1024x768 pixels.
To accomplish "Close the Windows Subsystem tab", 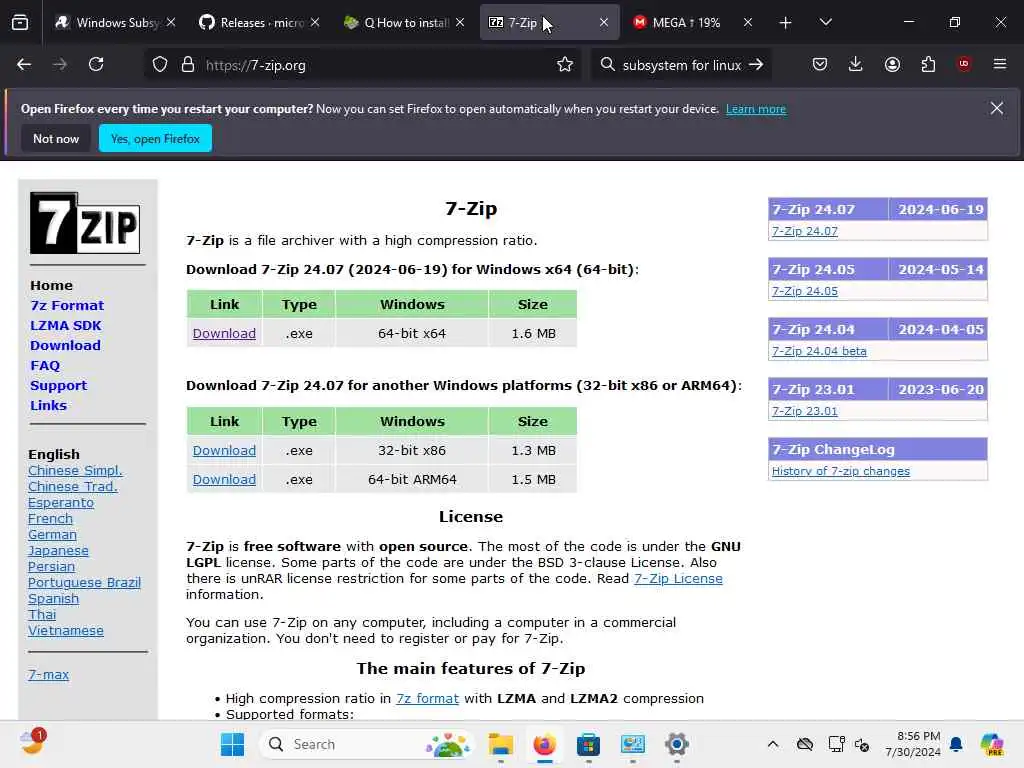I will click(x=171, y=23).
